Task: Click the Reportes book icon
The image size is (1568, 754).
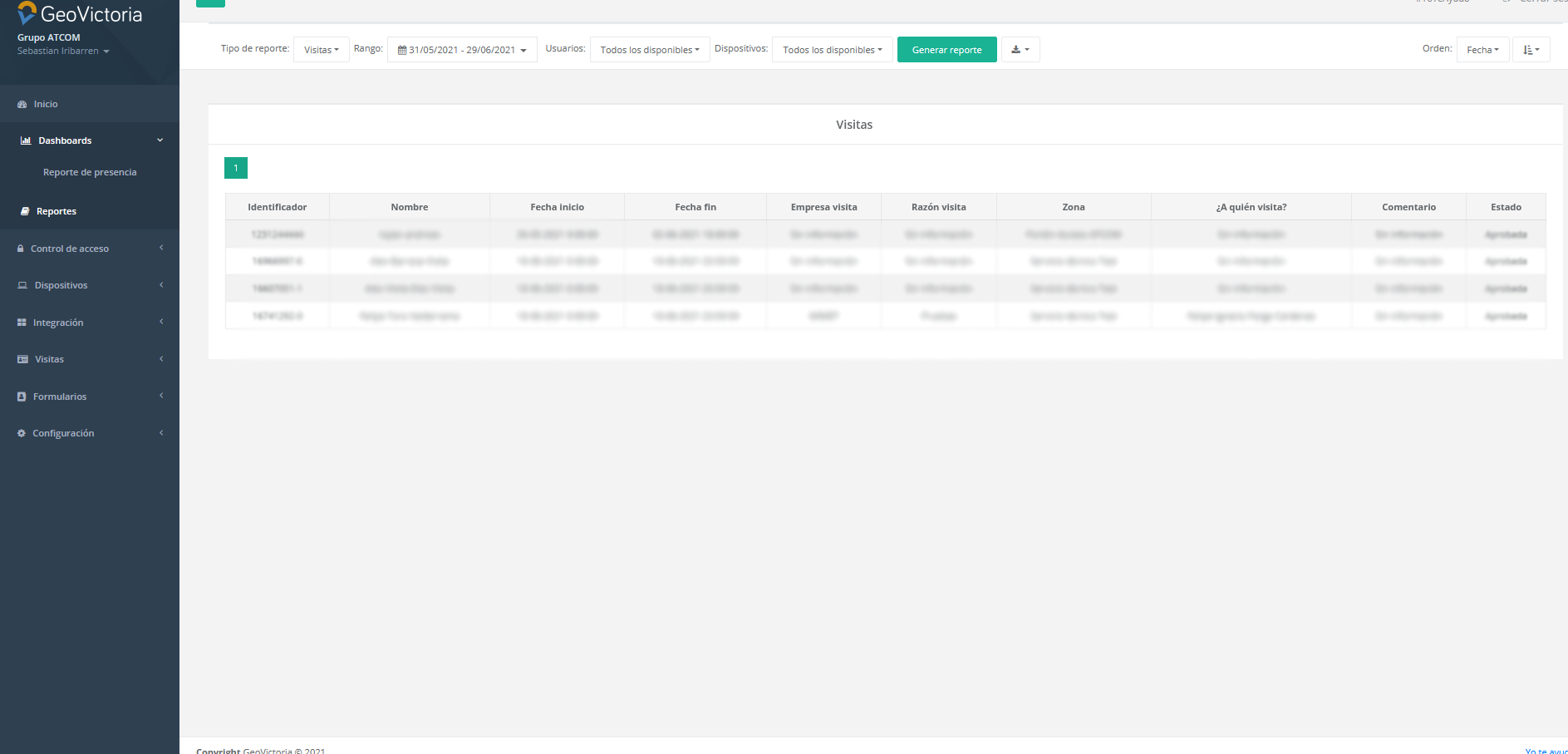Action: [x=25, y=212]
